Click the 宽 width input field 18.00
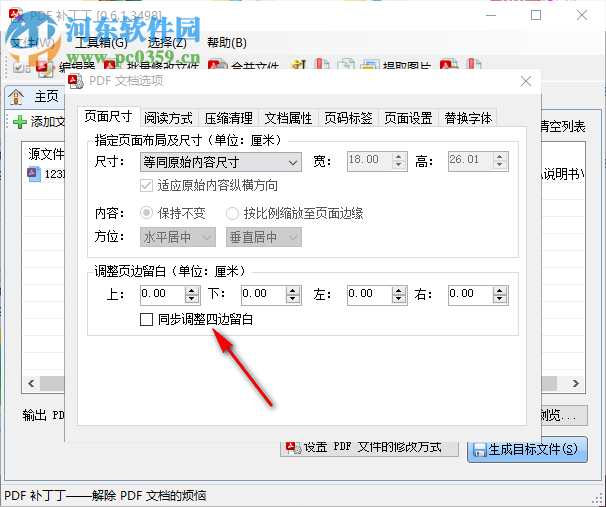 pos(369,162)
